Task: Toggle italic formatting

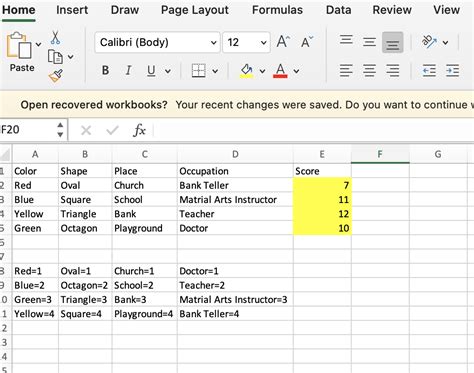Action: pyautogui.click(x=128, y=70)
